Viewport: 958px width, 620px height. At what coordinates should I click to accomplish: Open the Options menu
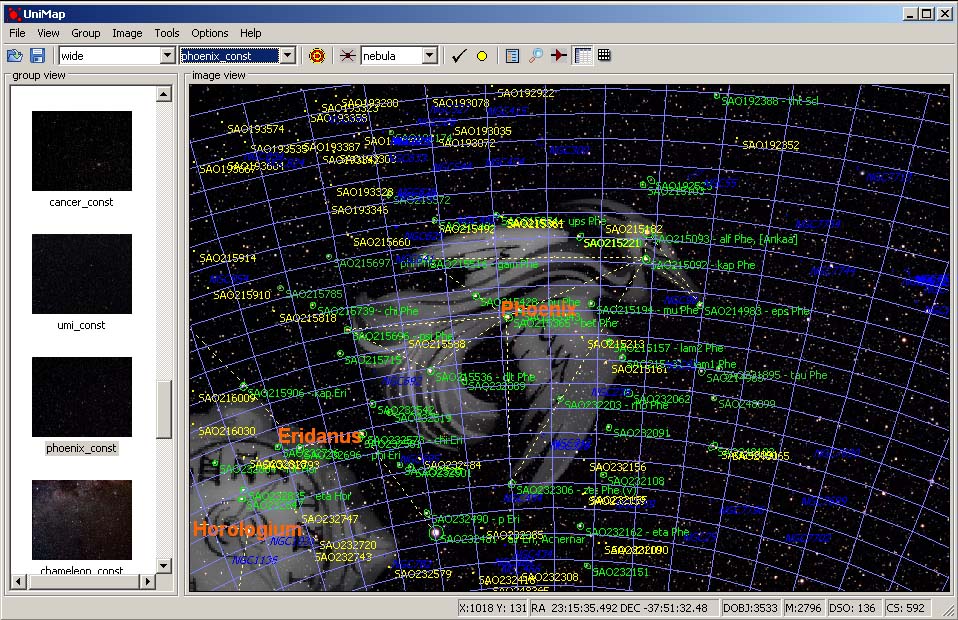(x=210, y=33)
